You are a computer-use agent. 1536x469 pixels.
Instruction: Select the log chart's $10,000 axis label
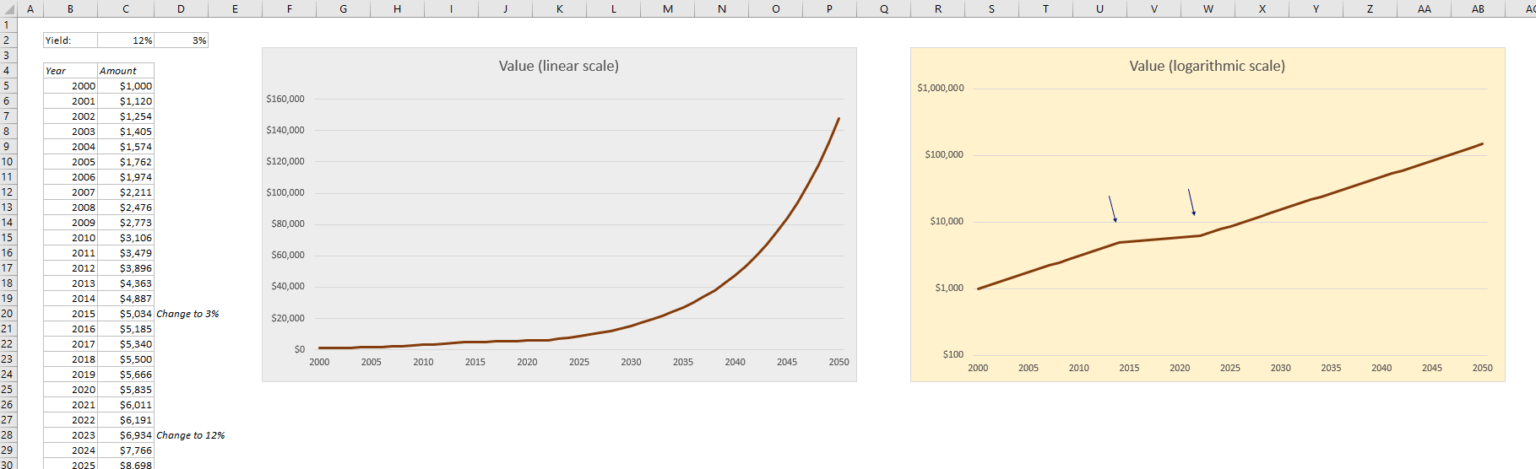click(x=946, y=221)
